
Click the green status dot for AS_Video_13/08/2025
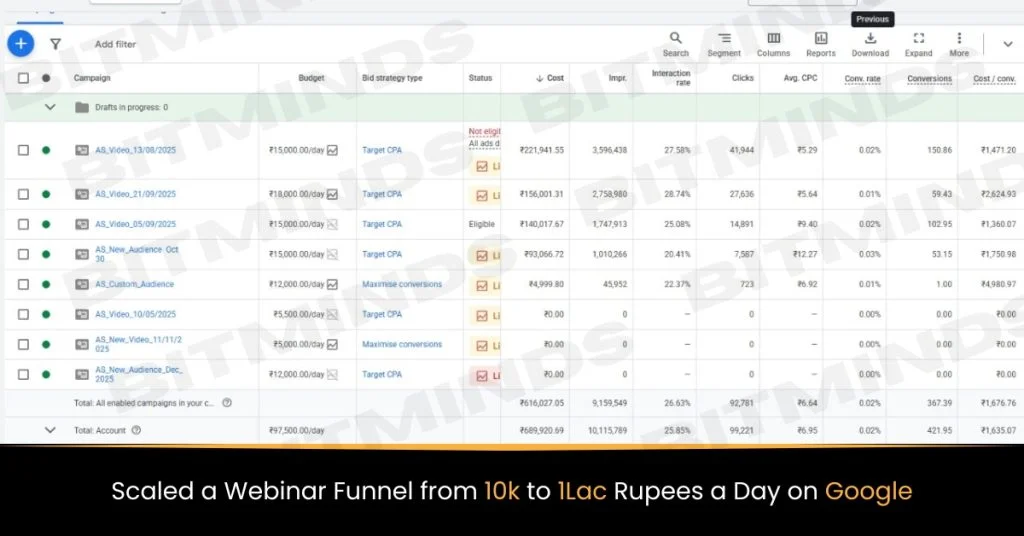46,150
